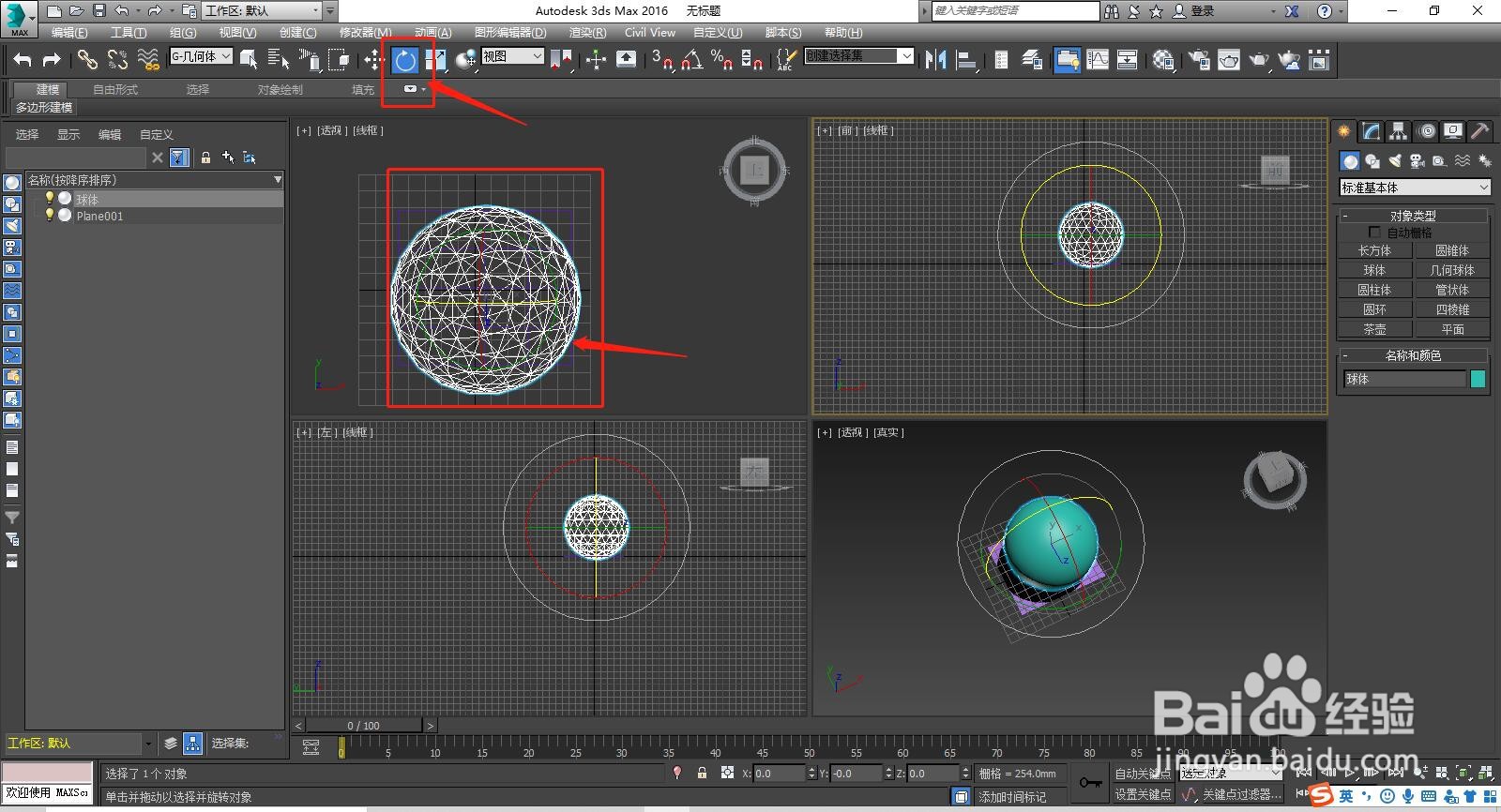1501x812 pixels.
Task: Open the Material Editor
Action: [x=1164, y=60]
